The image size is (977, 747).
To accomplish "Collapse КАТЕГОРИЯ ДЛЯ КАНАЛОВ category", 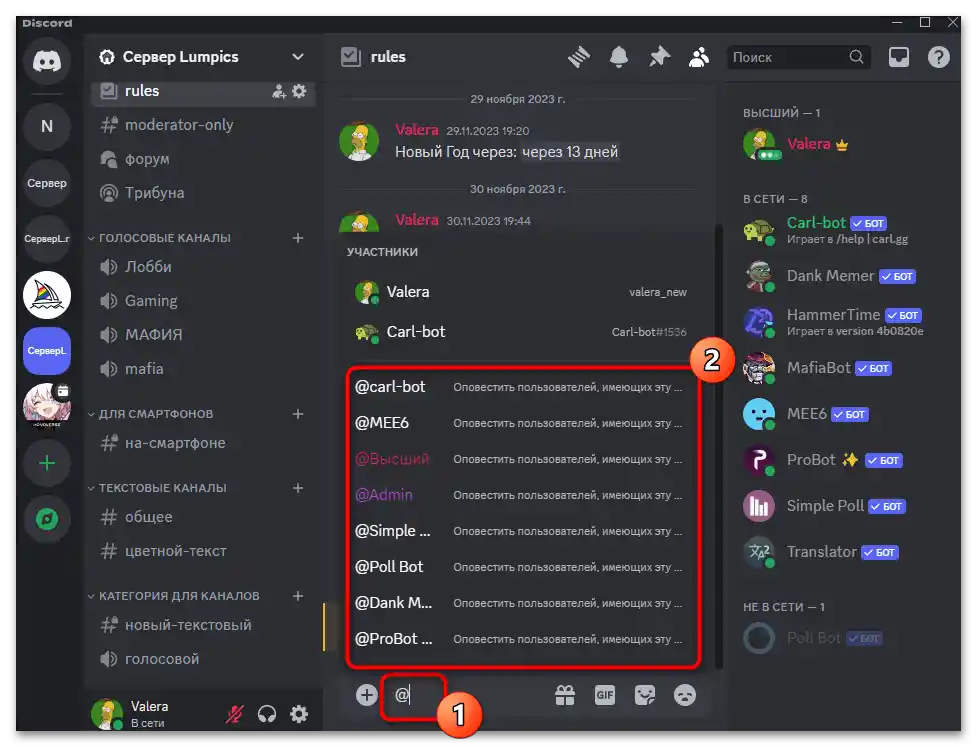I will (x=174, y=596).
